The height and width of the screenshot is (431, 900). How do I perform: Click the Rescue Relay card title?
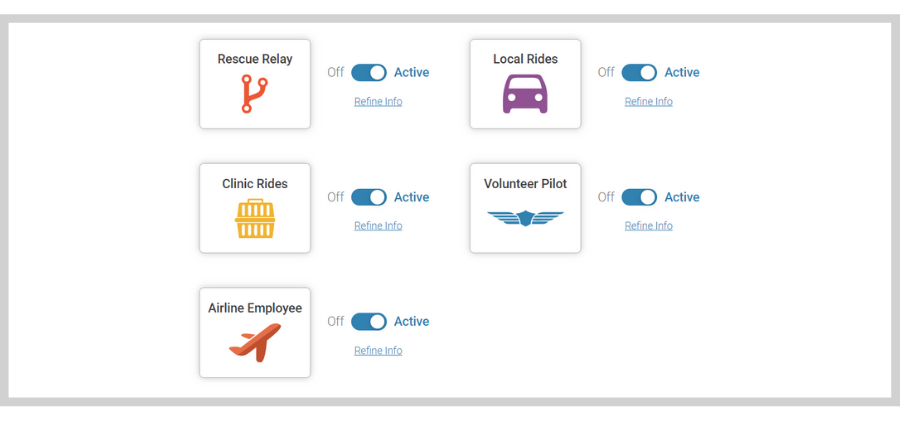pos(255,59)
